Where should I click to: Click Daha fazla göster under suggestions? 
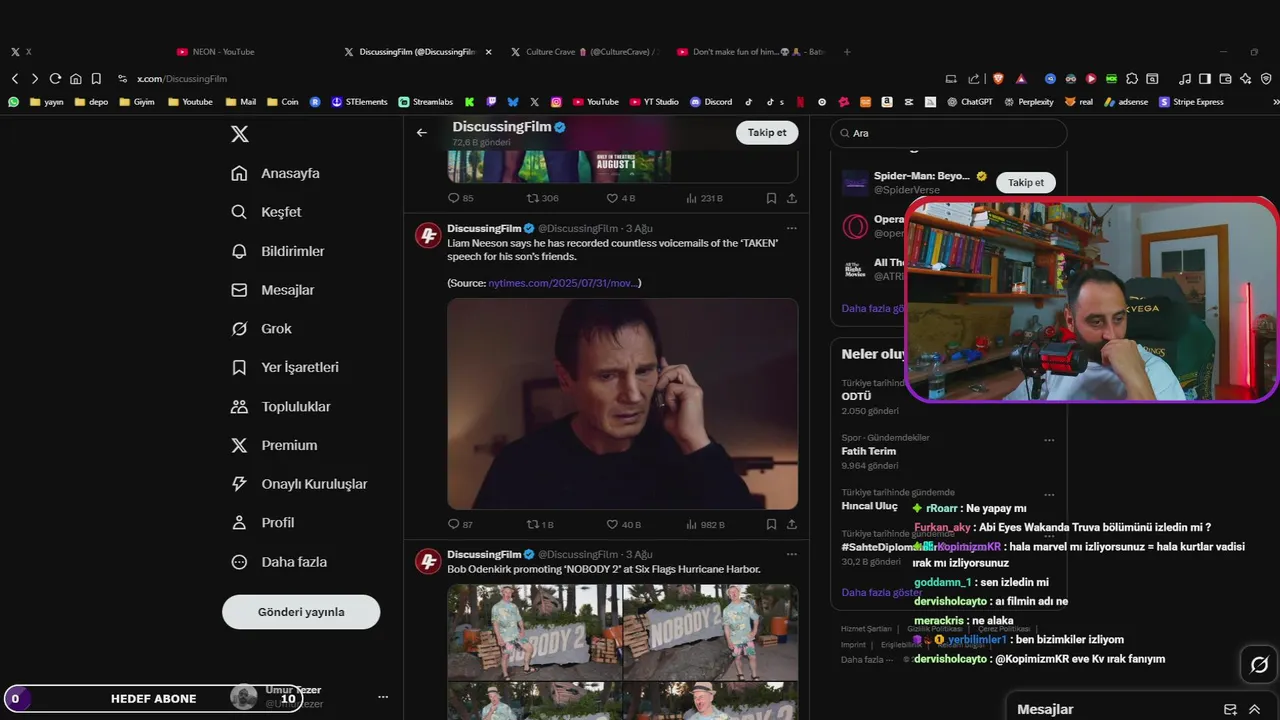point(873,308)
